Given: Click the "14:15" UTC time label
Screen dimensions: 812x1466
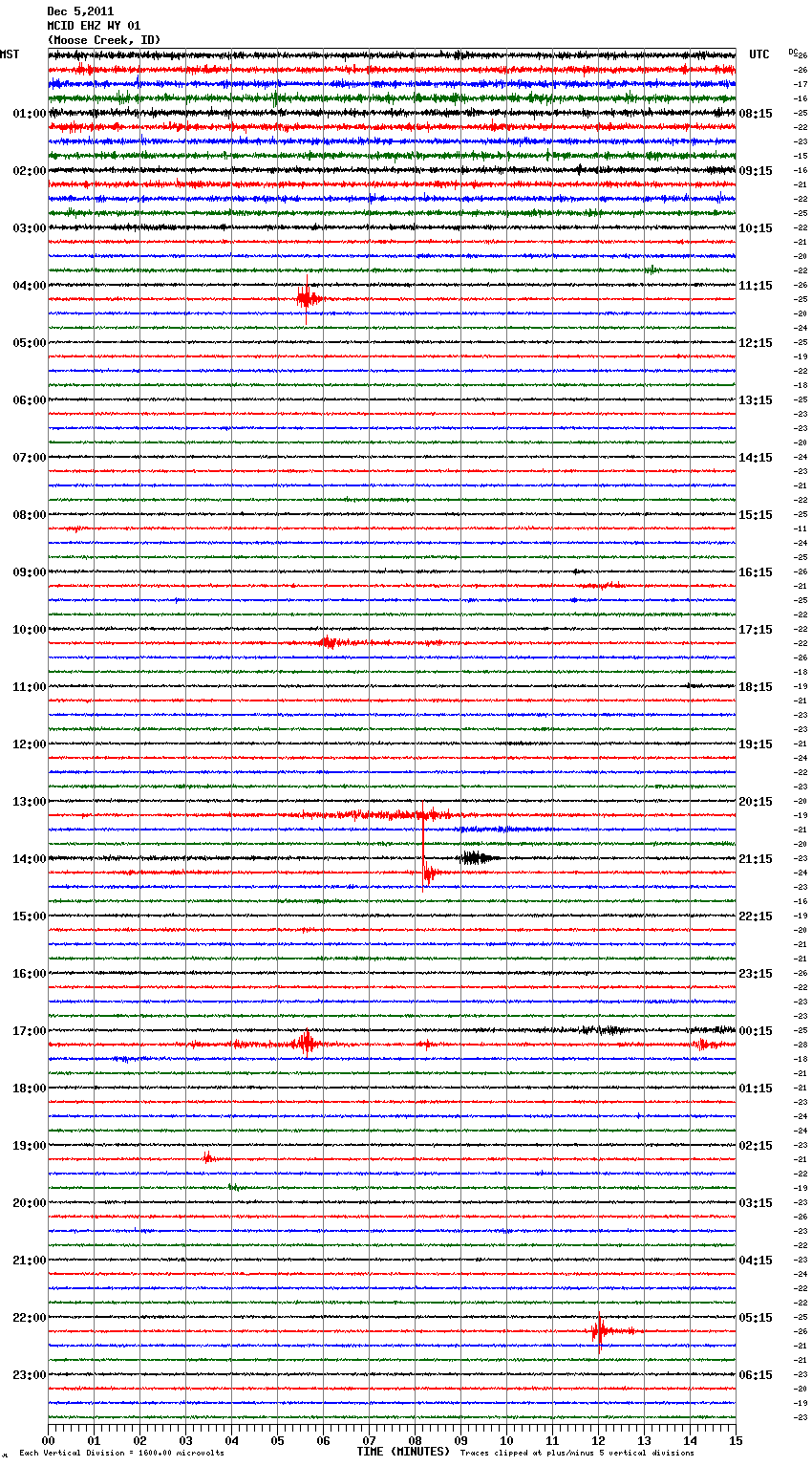Looking at the screenshot, I should click(x=756, y=458).
